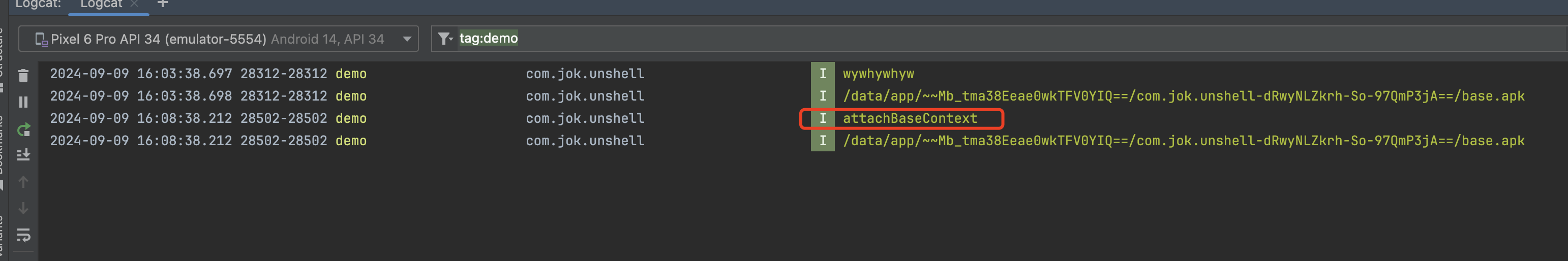The image size is (1568, 261).
Task: Expand device selector using arrow chevron
Action: 407,39
